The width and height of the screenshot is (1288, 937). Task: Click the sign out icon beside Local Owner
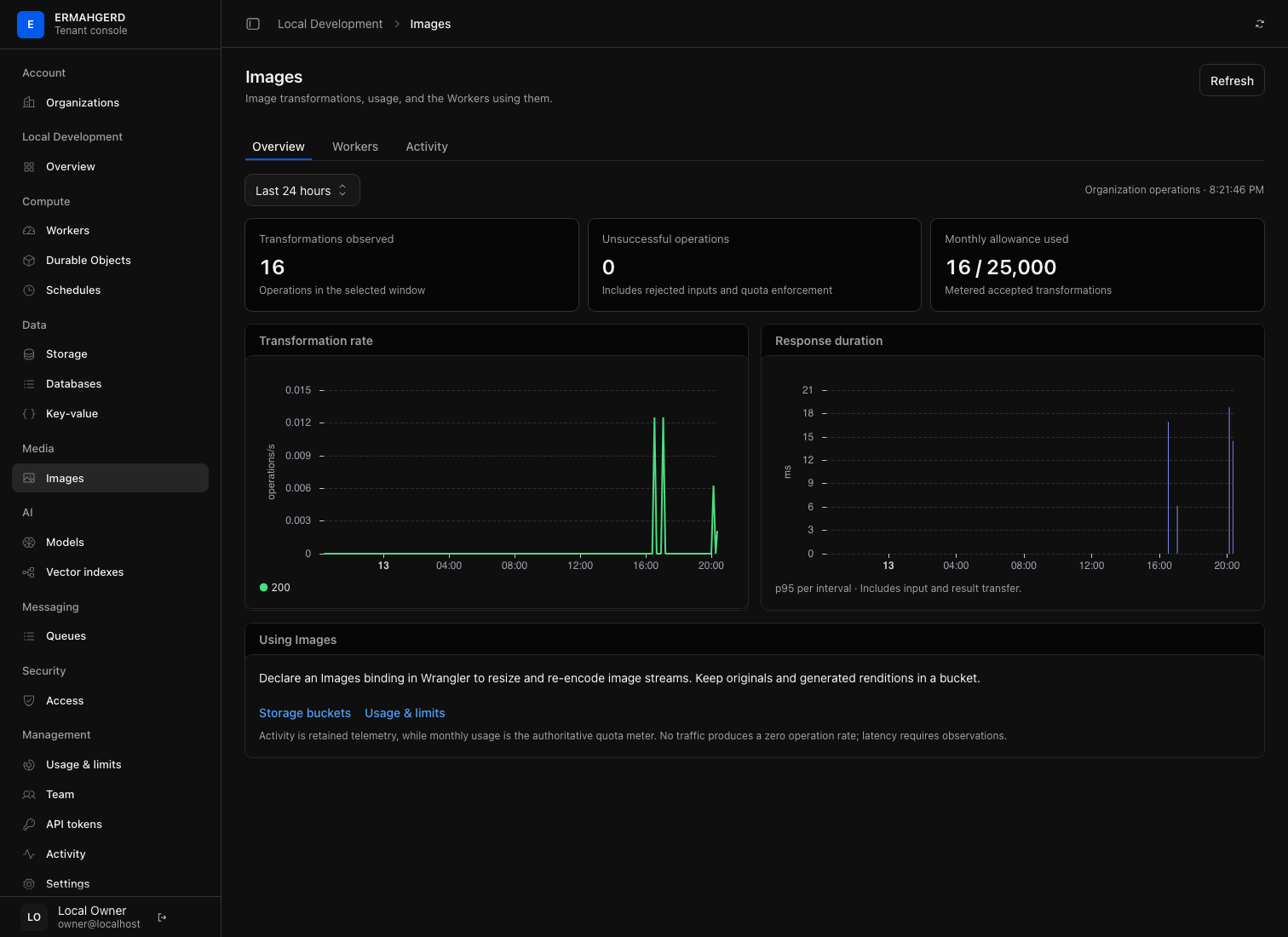point(163,917)
